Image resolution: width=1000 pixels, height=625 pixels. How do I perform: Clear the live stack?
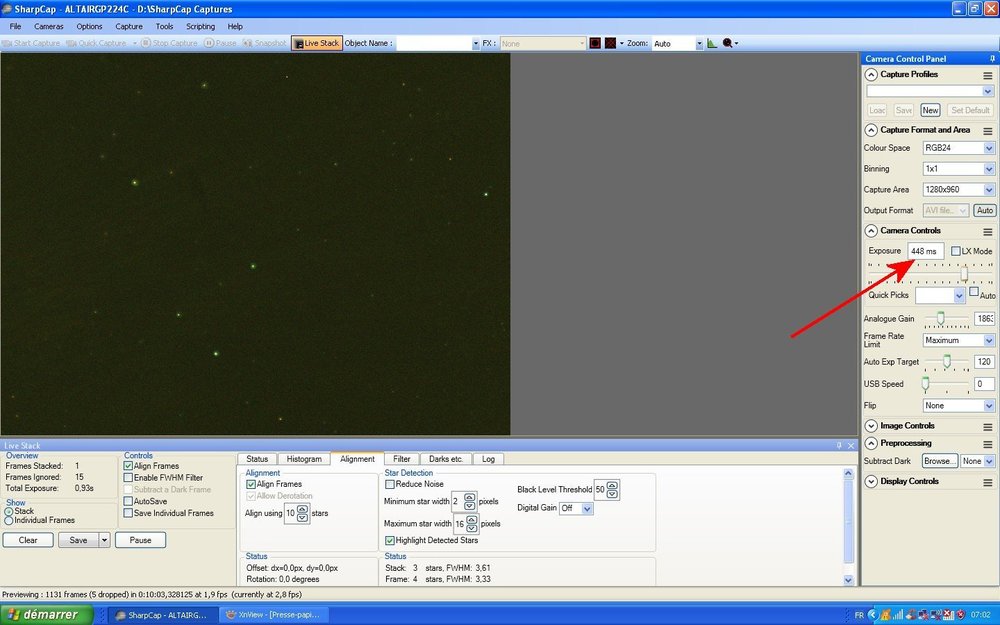28,540
